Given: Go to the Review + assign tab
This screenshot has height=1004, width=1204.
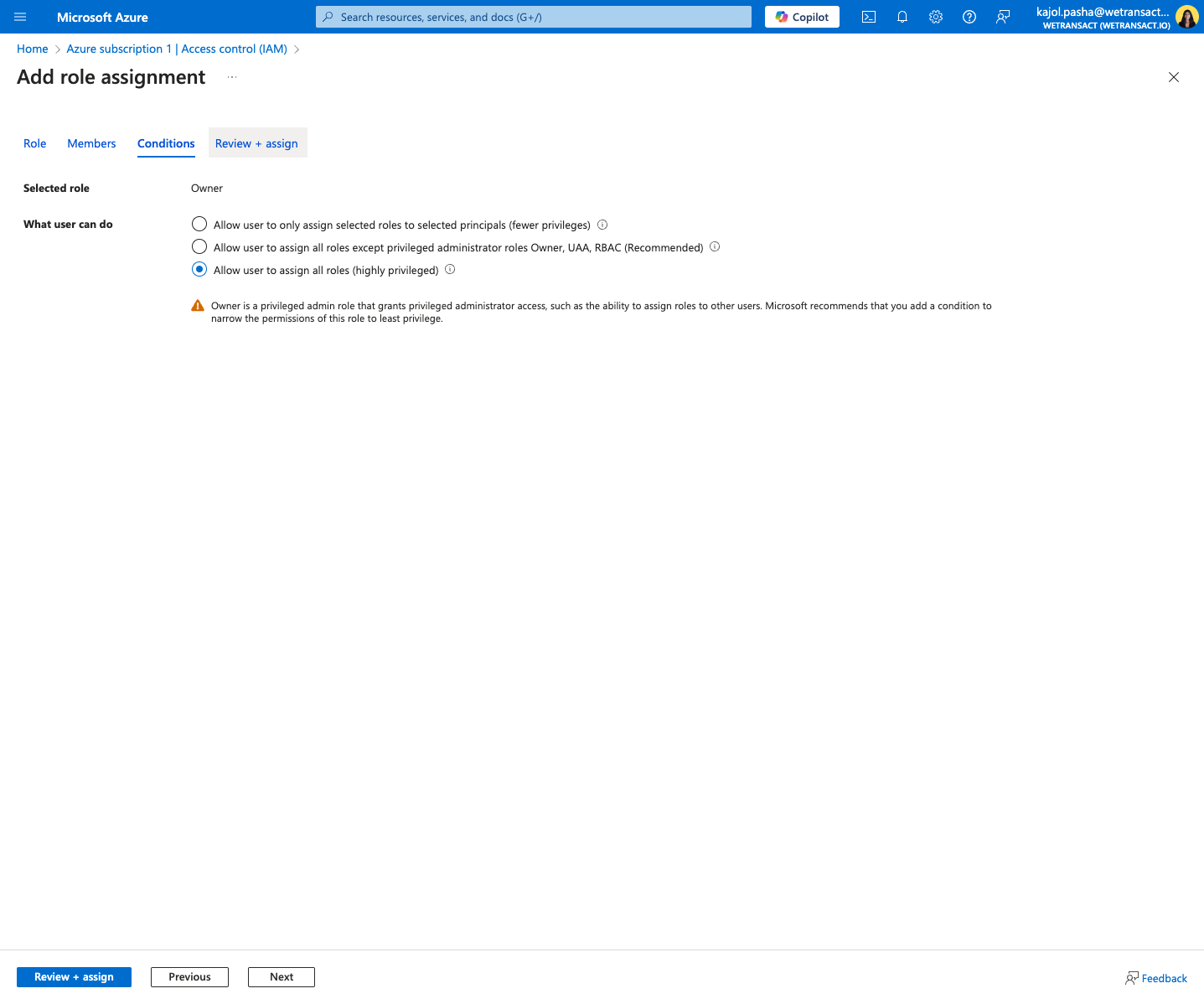Looking at the screenshot, I should tap(256, 143).
